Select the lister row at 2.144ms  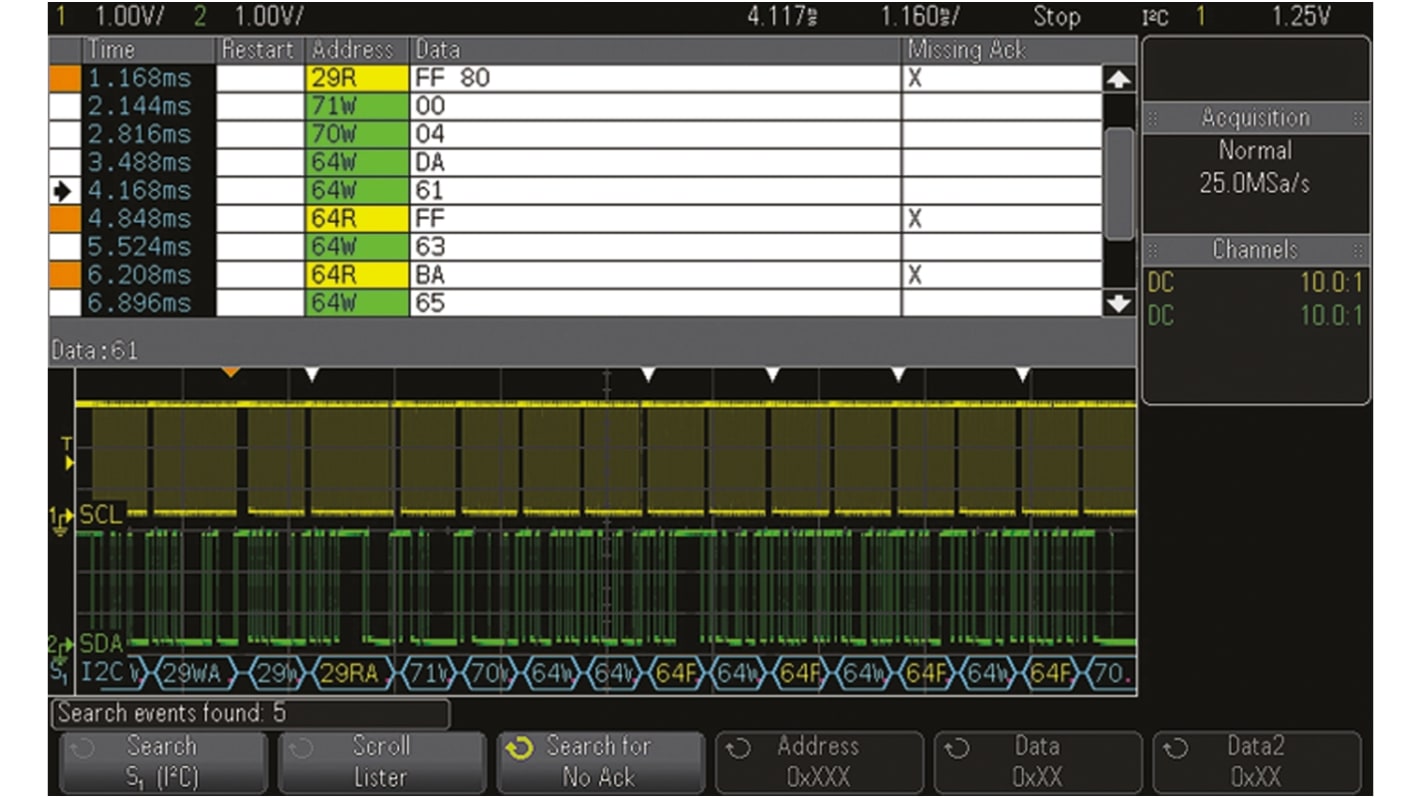point(576,106)
